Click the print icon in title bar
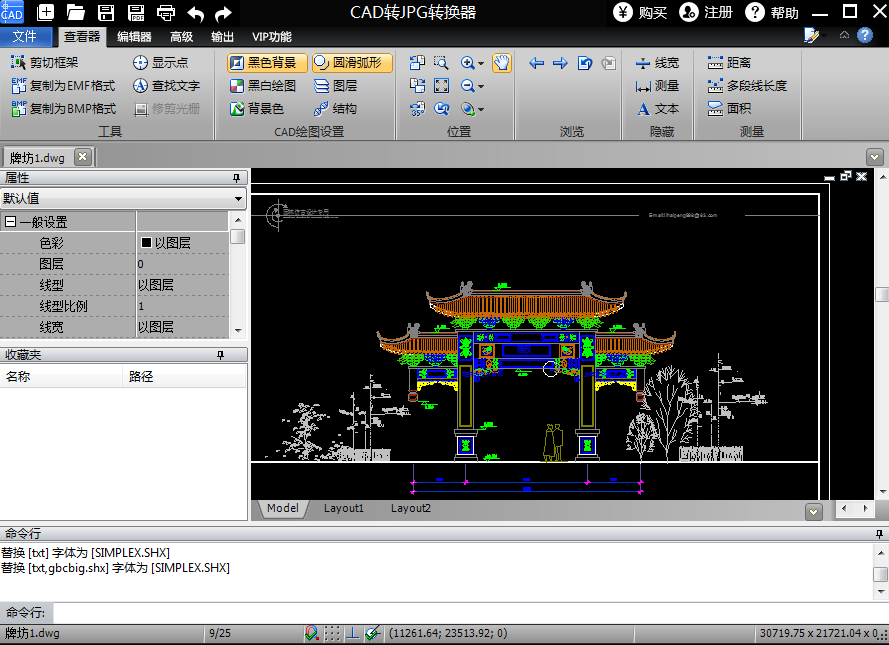Viewport: 889px width, 645px height. click(x=166, y=13)
